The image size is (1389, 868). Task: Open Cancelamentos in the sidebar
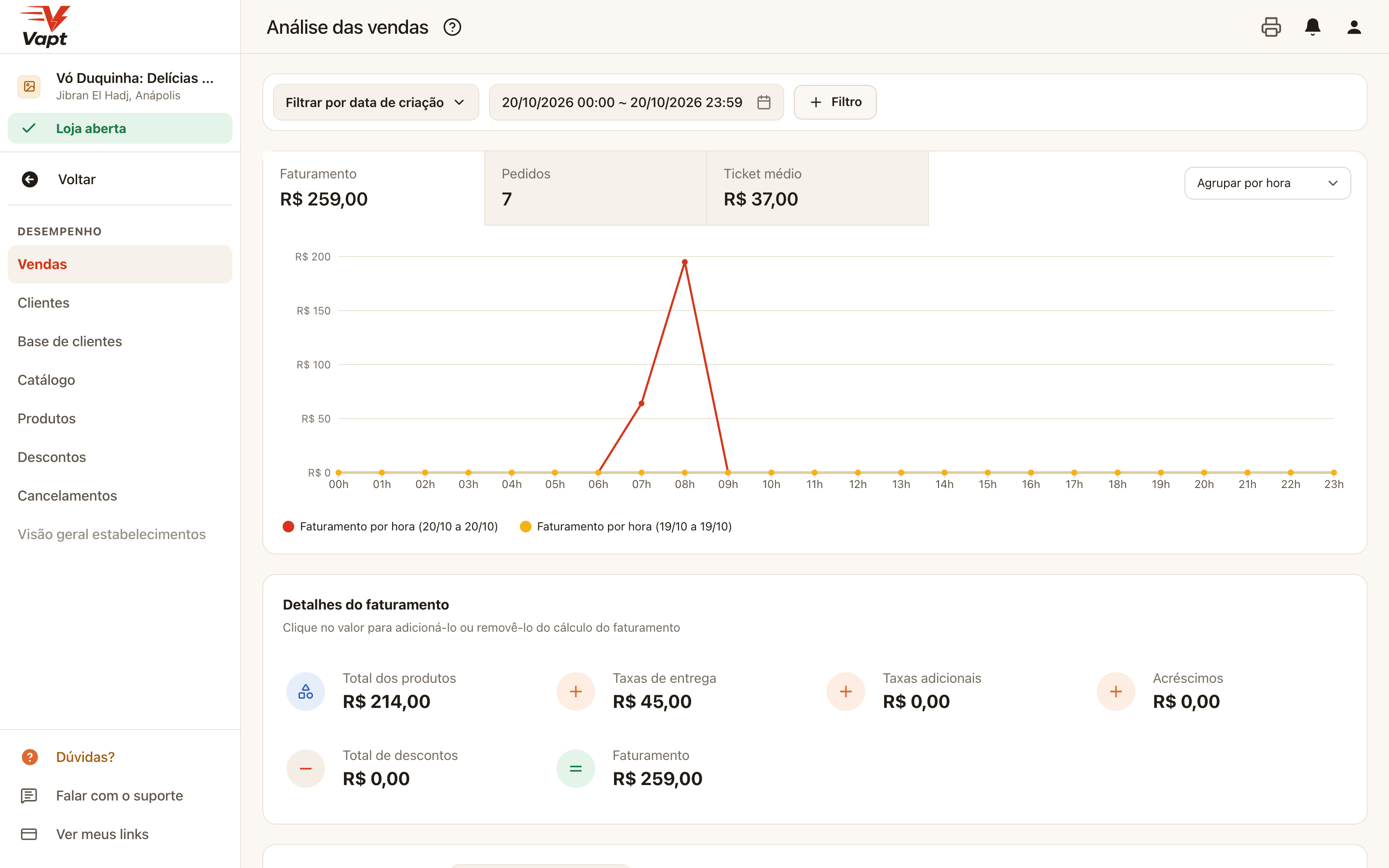(120, 495)
